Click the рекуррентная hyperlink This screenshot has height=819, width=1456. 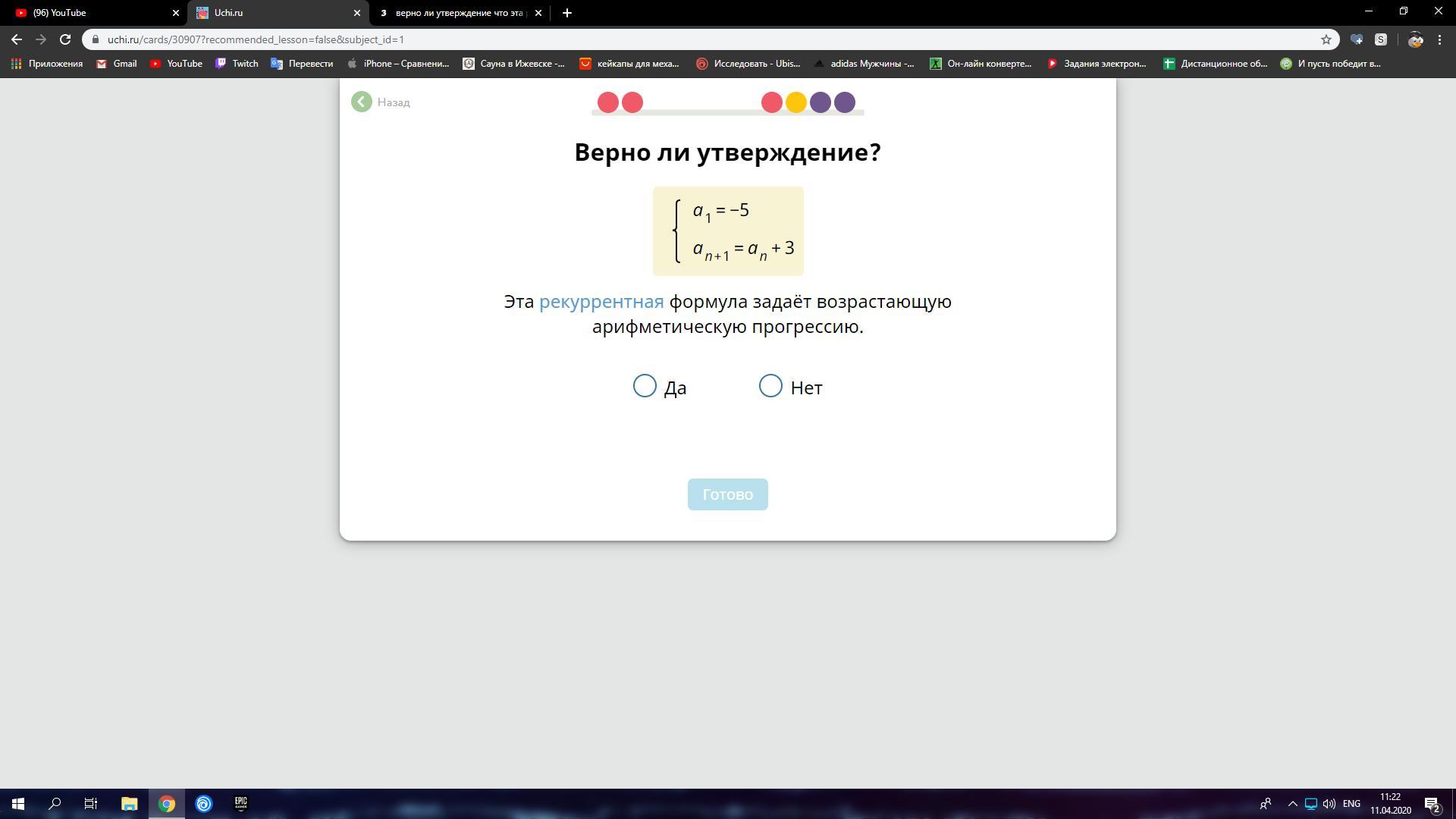(x=600, y=302)
